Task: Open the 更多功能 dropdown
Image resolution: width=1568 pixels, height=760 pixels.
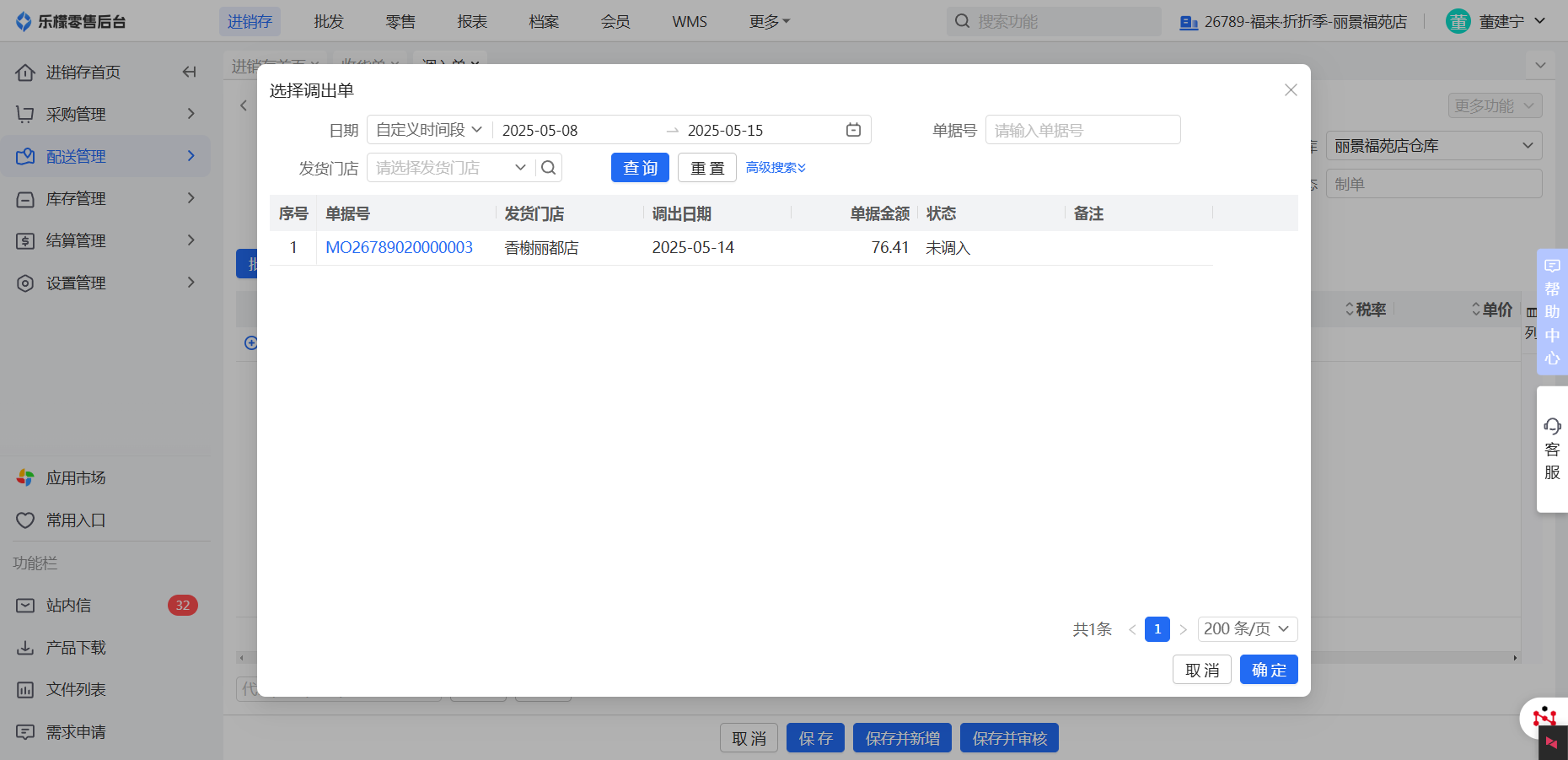Action: 1496,105
